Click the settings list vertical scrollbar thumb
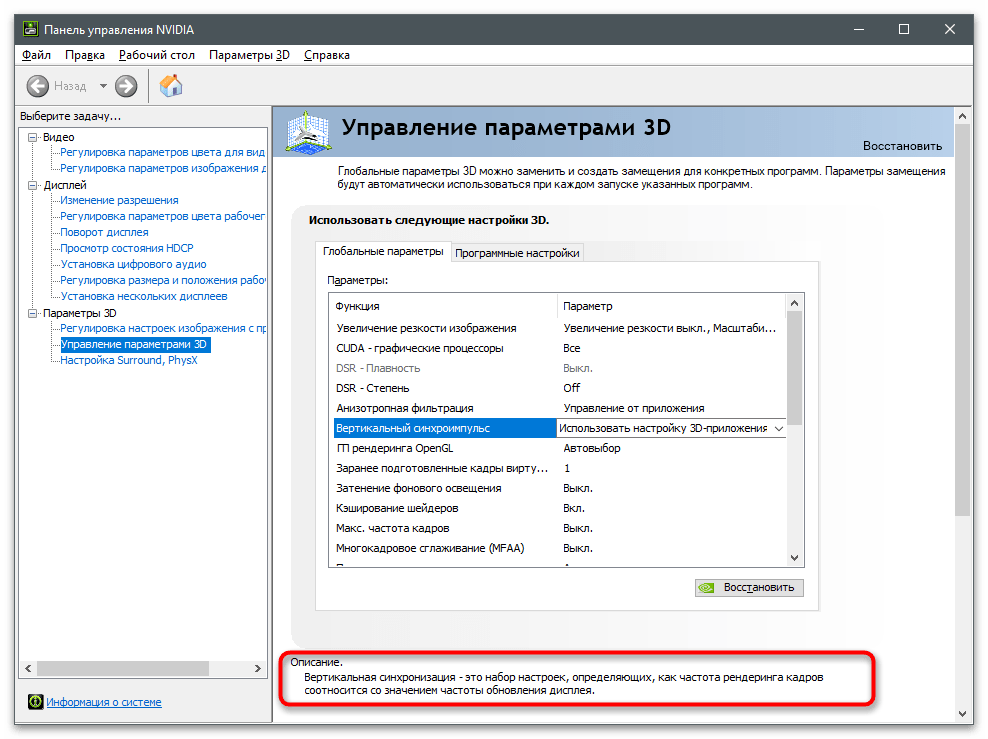This screenshot has width=988, height=739. pyautogui.click(x=795, y=368)
